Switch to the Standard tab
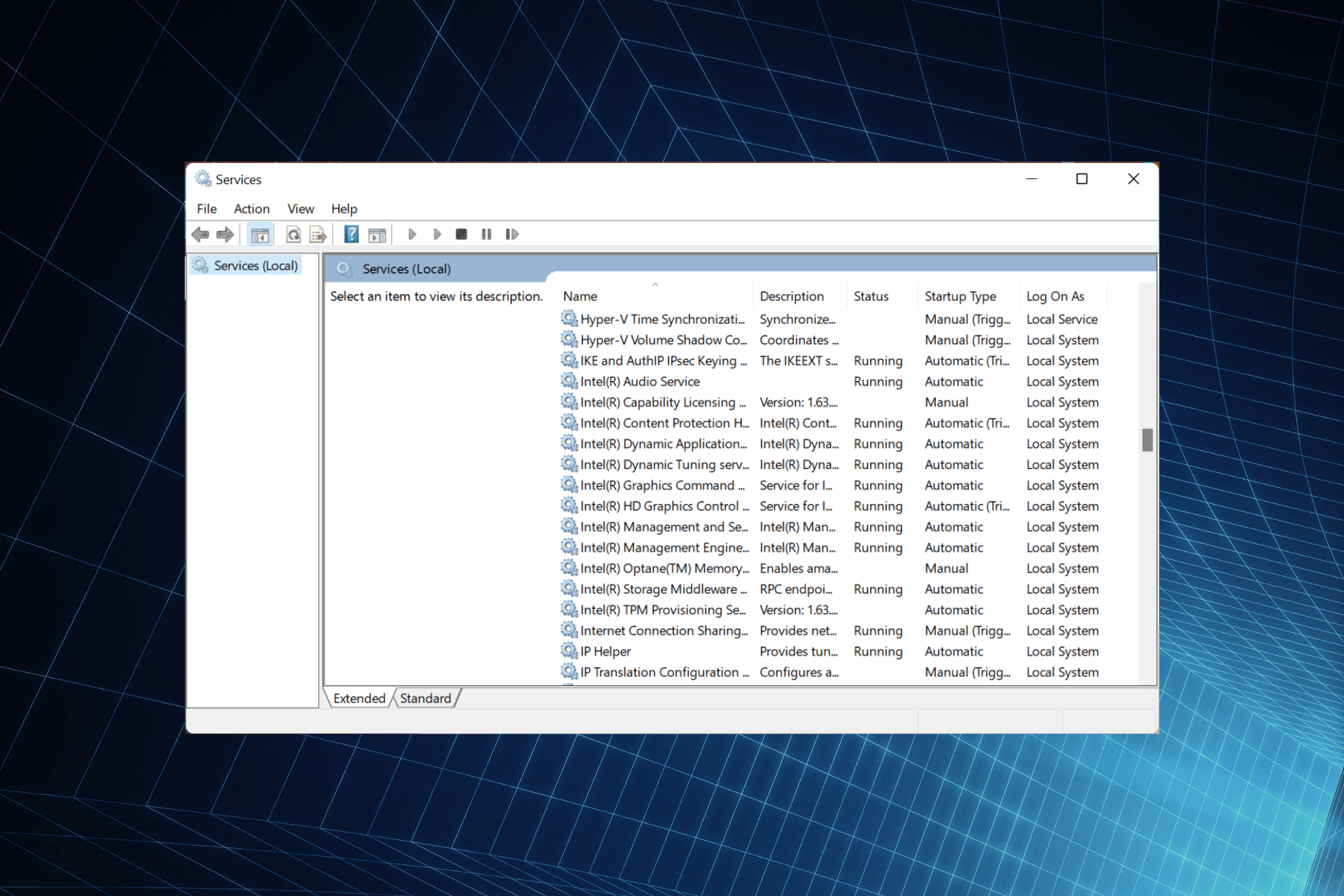The width and height of the screenshot is (1344, 896). click(425, 698)
